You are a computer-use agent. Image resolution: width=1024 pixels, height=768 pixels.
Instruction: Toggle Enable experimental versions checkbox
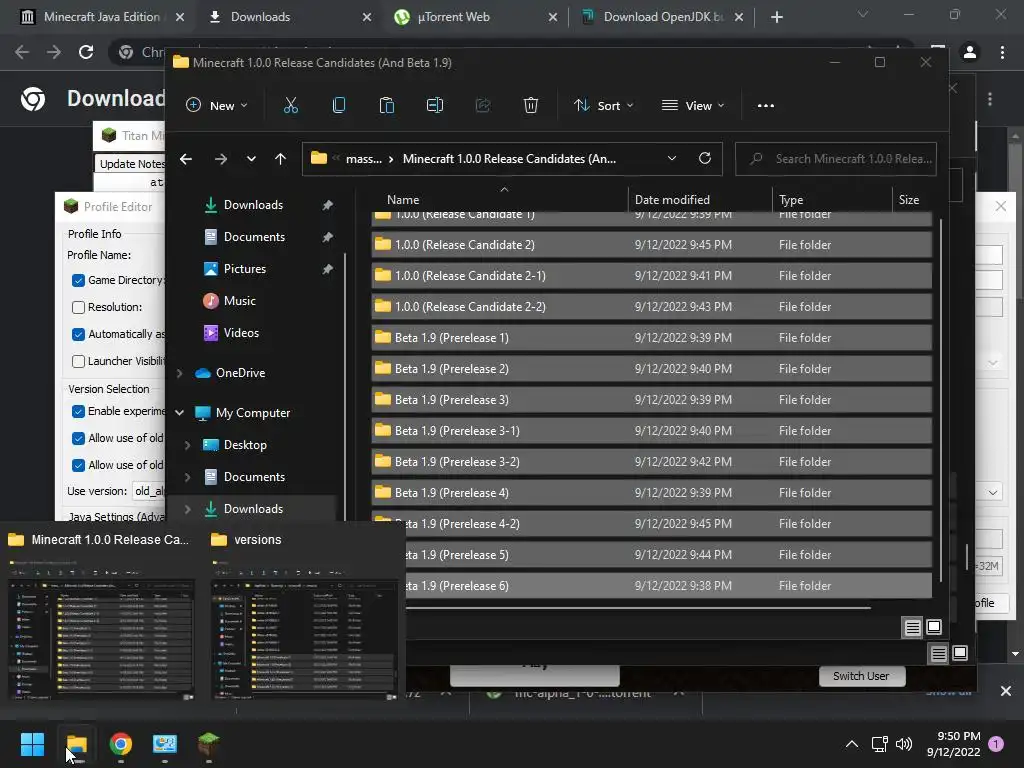pyautogui.click(x=78, y=411)
